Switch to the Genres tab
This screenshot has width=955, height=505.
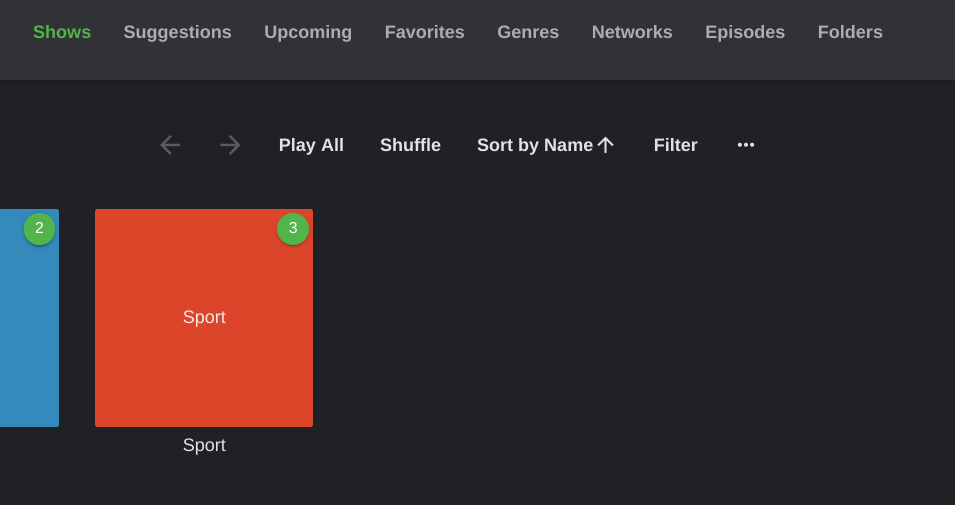(528, 32)
